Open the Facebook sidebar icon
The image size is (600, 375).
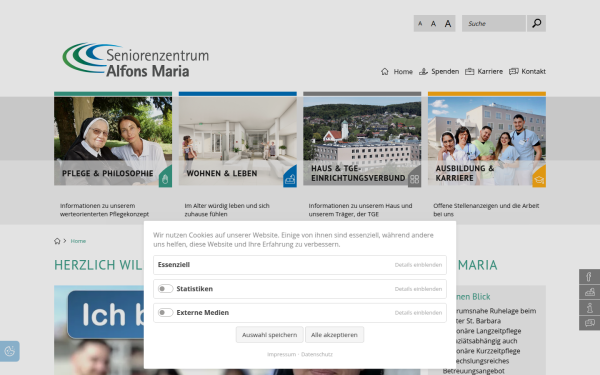[589, 276]
